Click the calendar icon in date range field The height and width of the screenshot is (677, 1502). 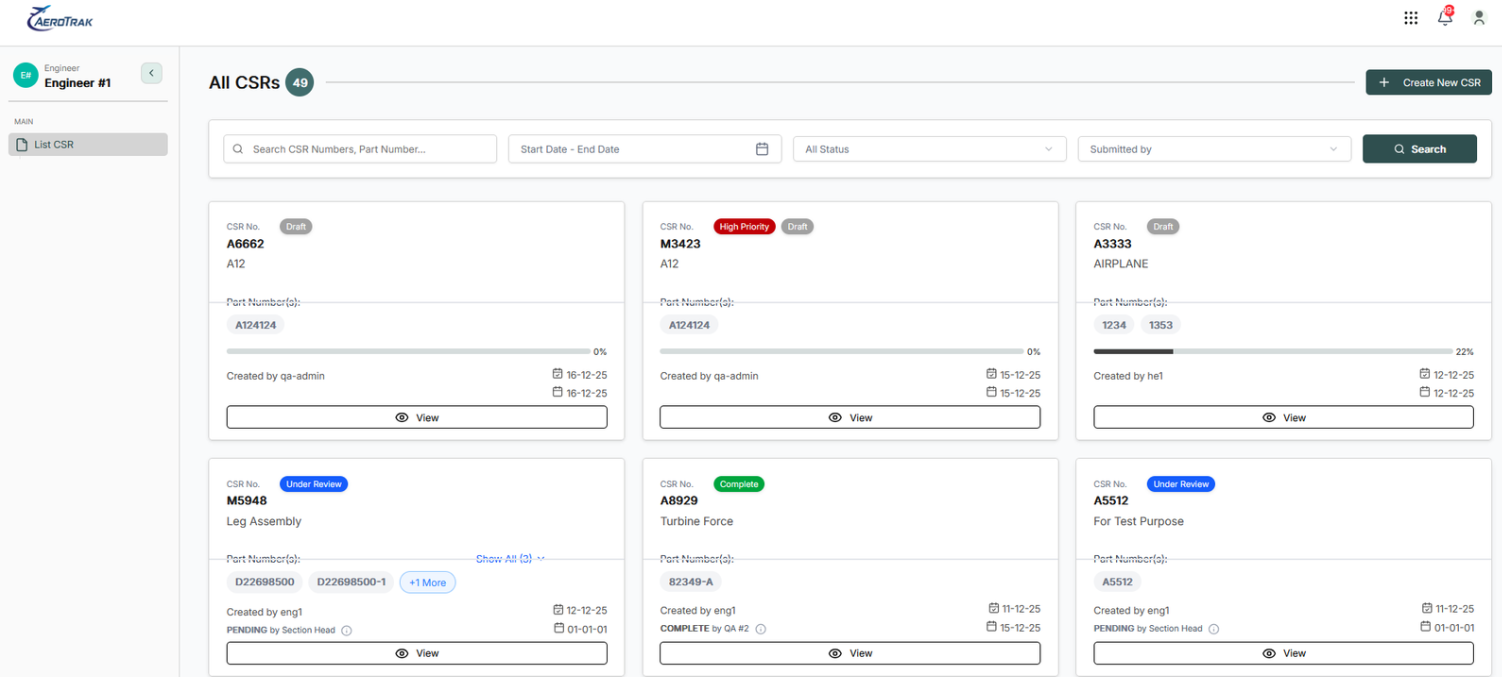[762, 149]
